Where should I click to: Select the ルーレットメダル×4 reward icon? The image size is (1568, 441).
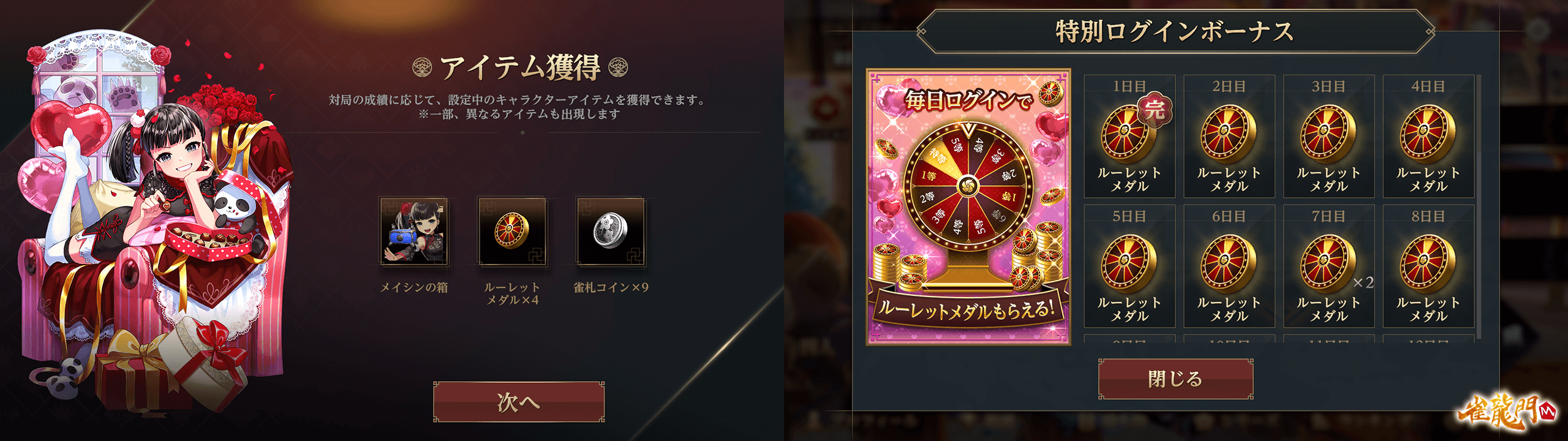point(512,232)
